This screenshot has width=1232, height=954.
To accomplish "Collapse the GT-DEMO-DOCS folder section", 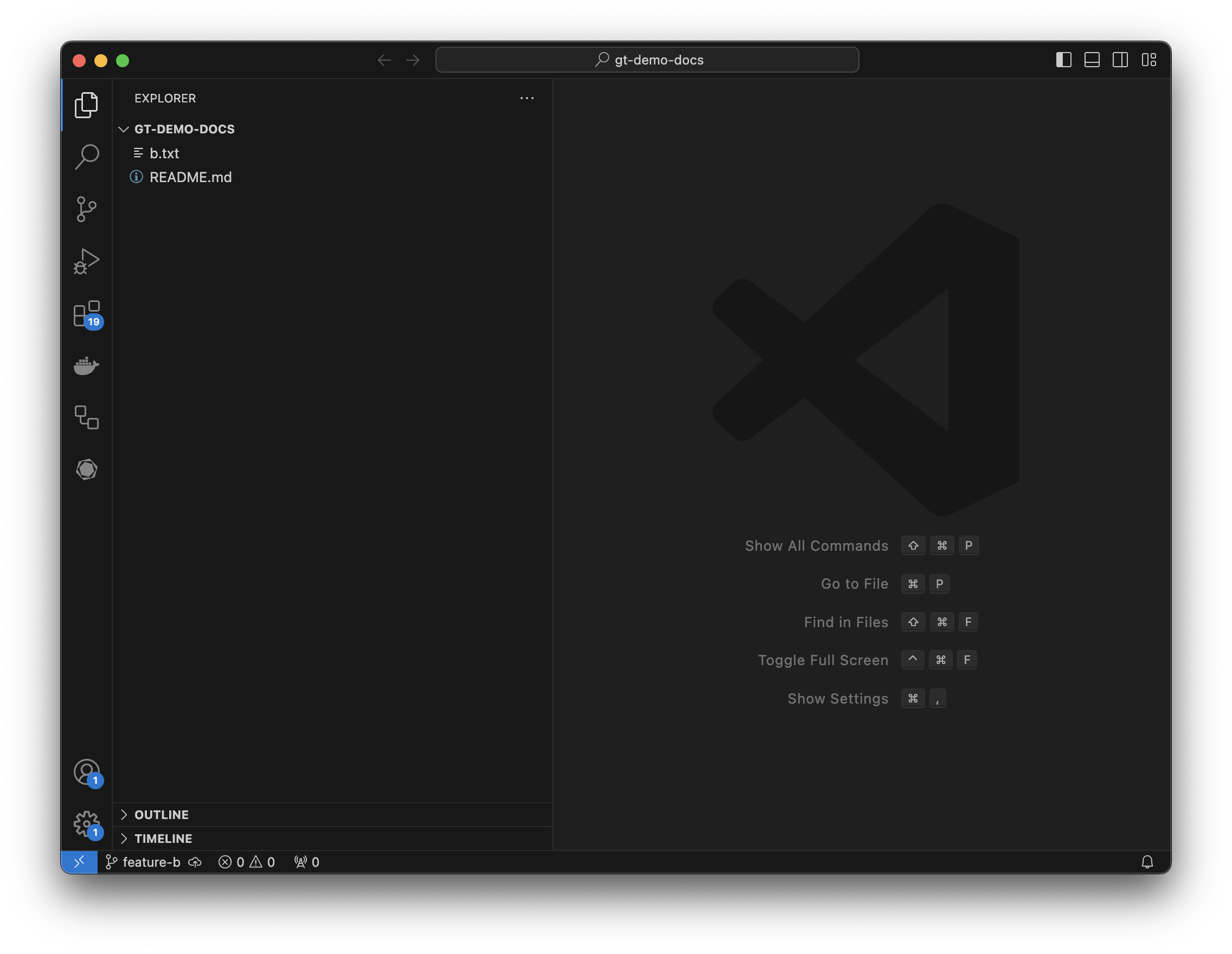I will 184,129.
